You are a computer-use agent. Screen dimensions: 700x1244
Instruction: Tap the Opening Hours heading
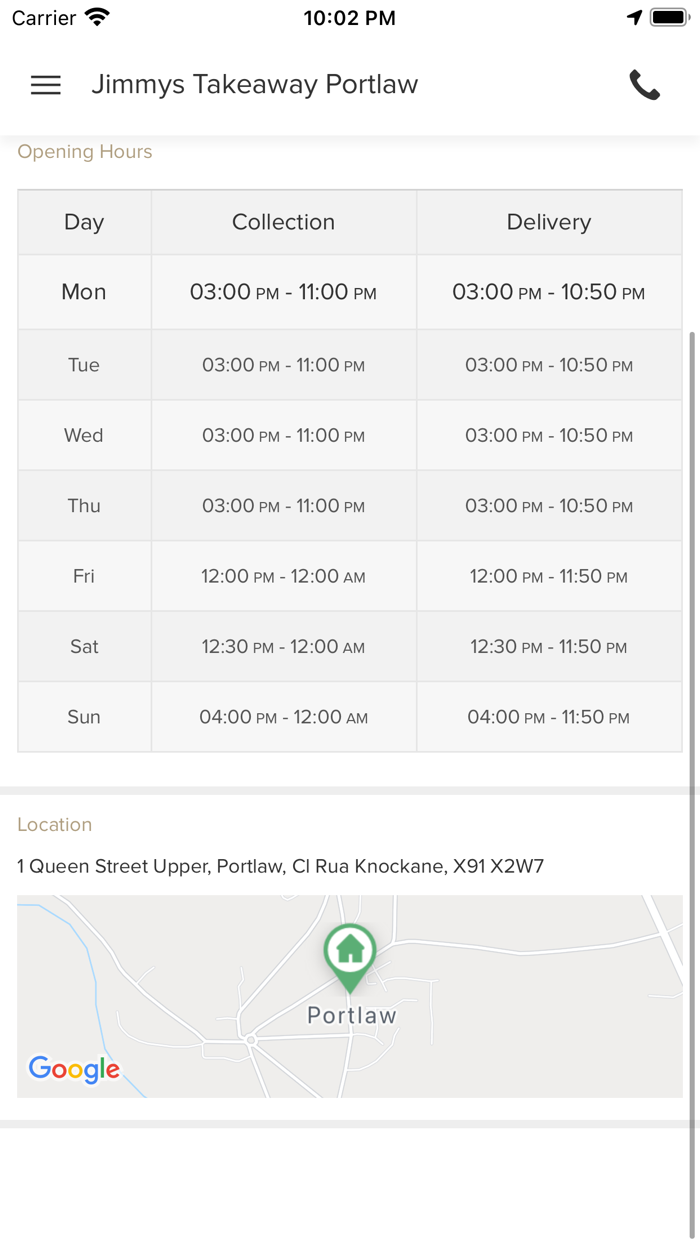click(85, 152)
